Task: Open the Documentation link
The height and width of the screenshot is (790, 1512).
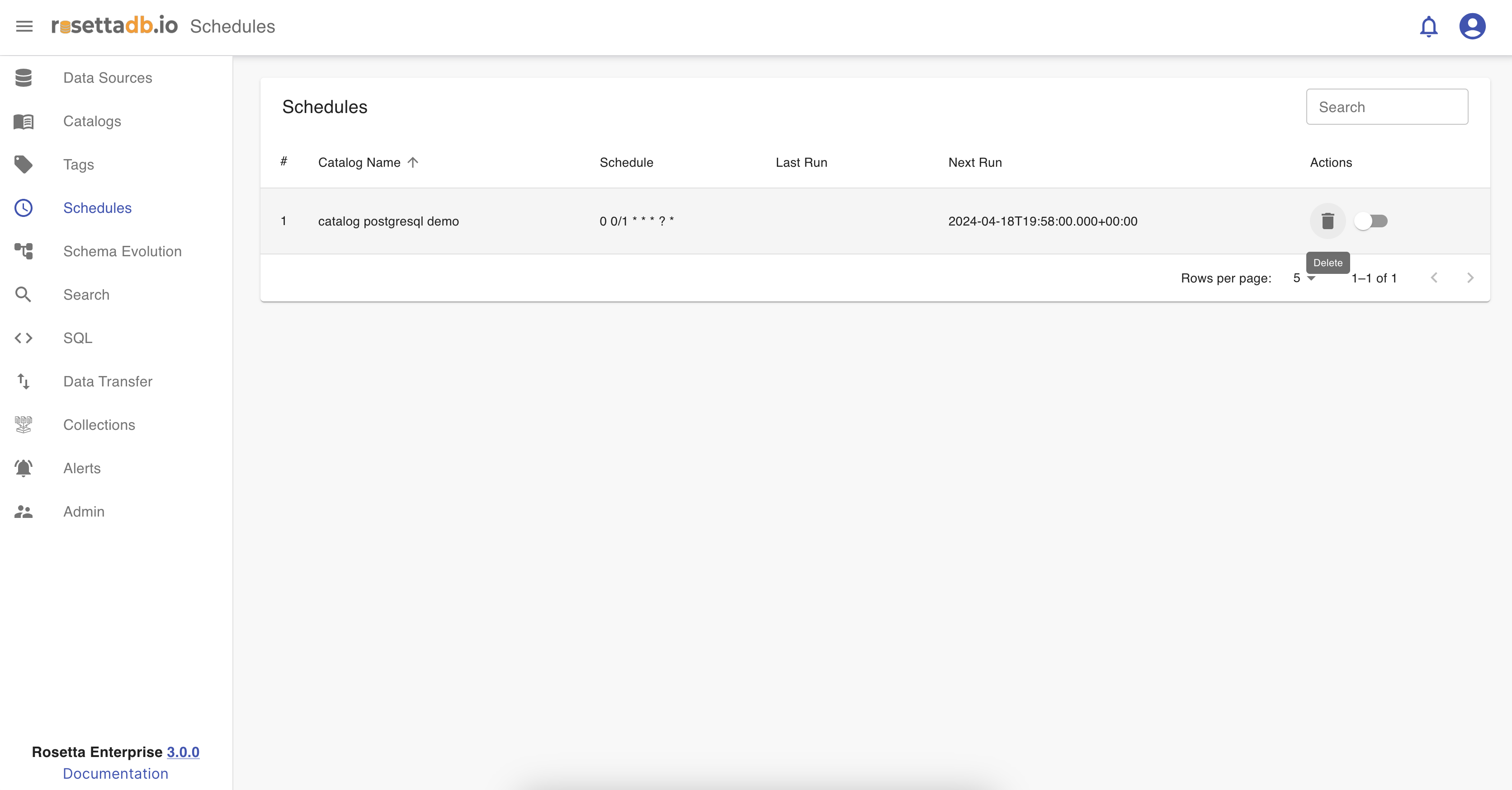Action: point(116,774)
